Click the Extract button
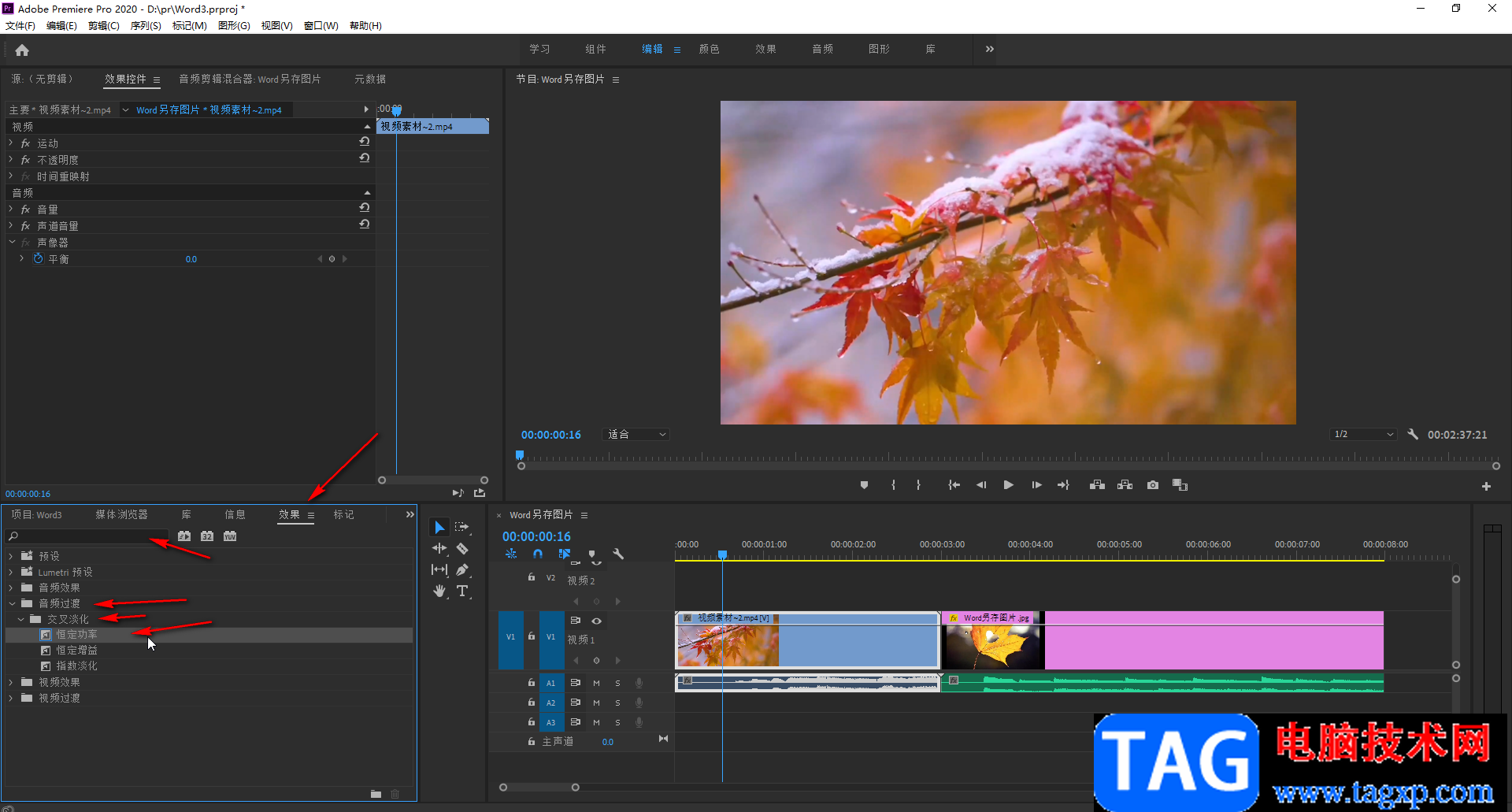This screenshot has height=812, width=1512. tap(1125, 485)
